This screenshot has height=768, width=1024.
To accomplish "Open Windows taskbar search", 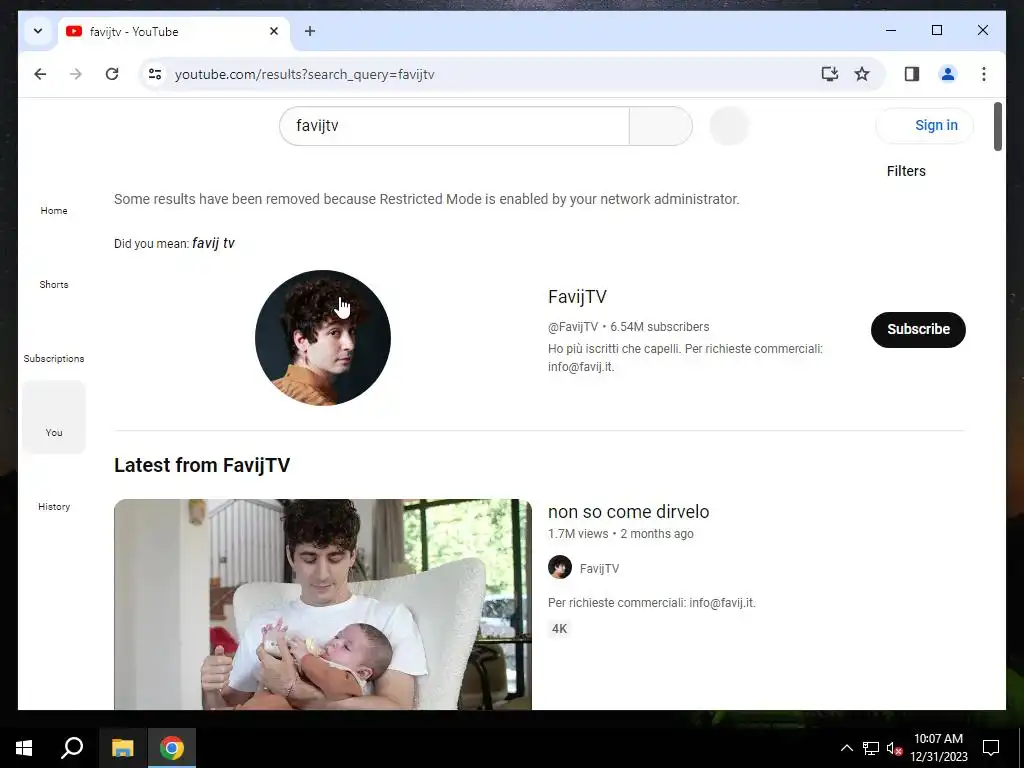I will pos(72,748).
